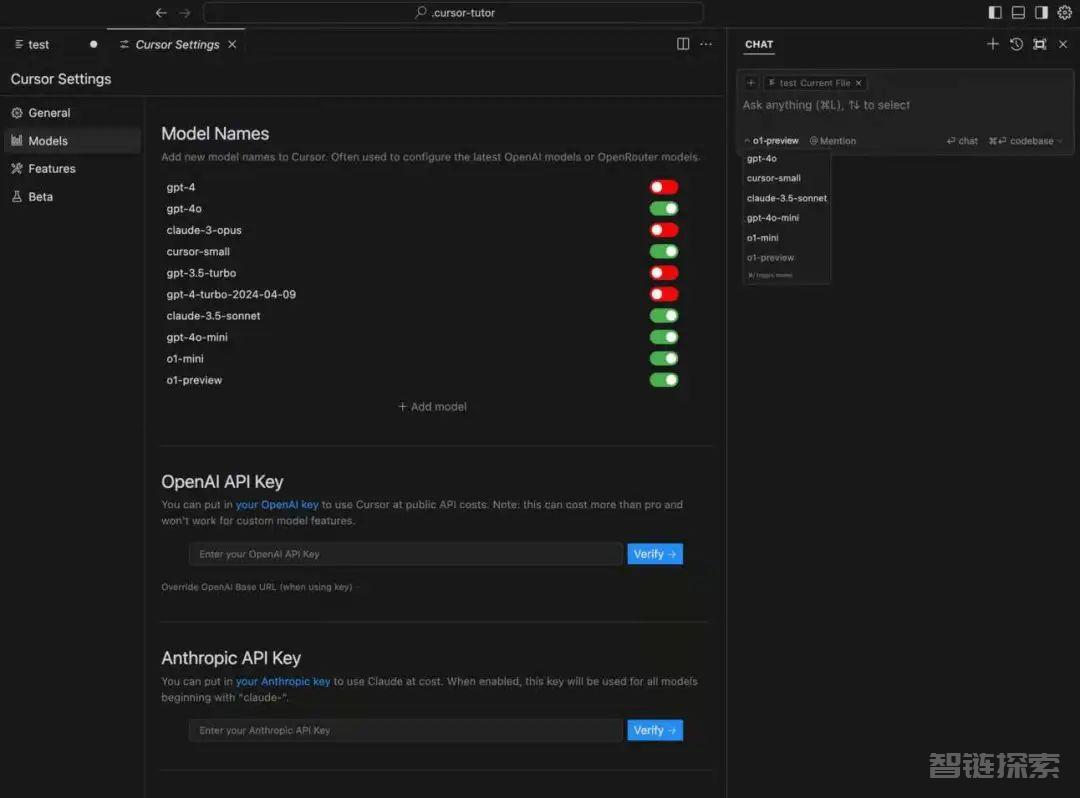Enable the claude-3-opus model toggle

coord(664,229)
